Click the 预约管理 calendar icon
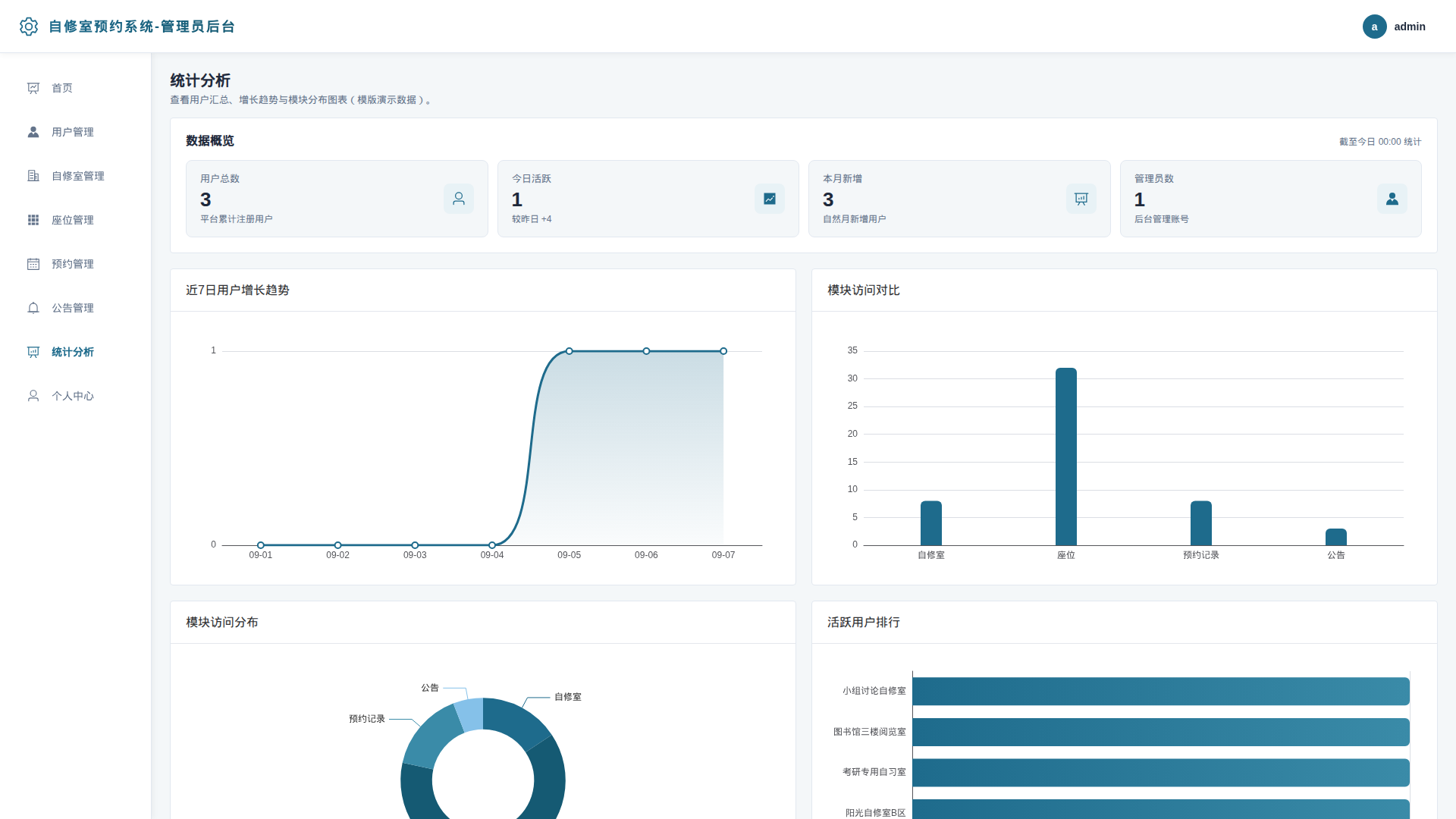 tap(33, 264)
